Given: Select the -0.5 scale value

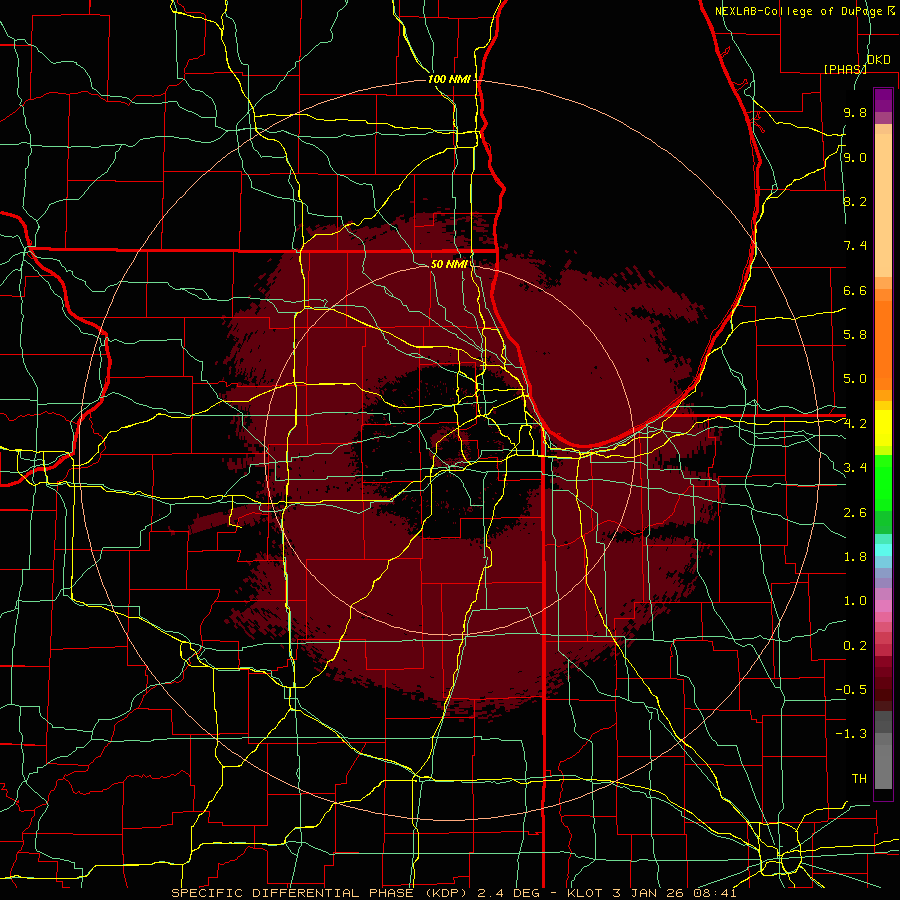Looking at the screenshot, I should pos(851,689).
